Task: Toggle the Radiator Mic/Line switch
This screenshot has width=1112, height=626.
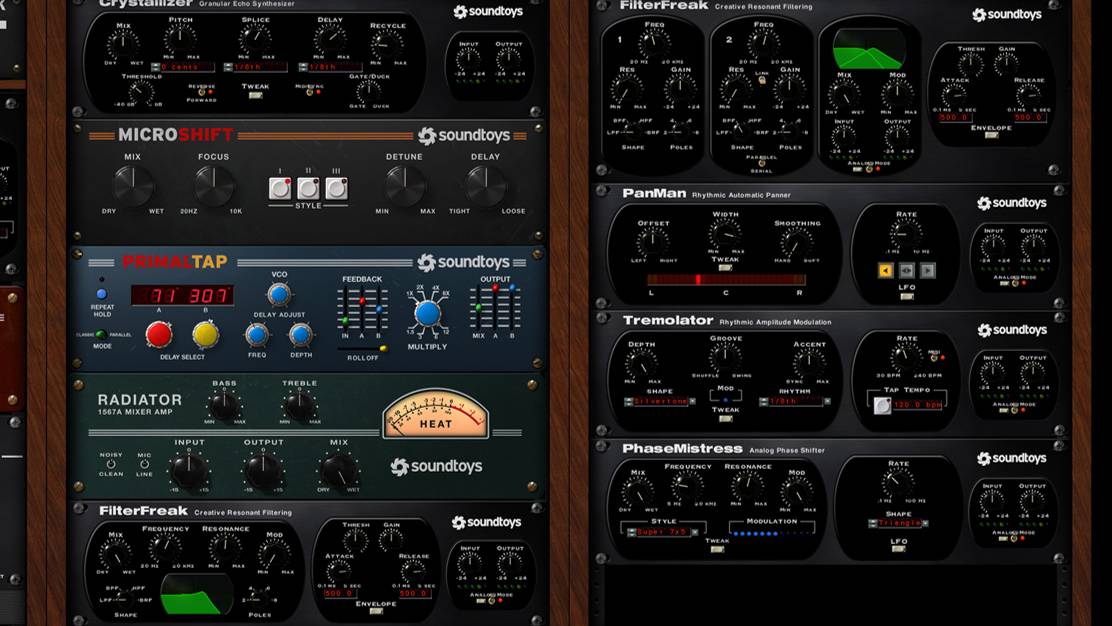Action: point(144,464)
